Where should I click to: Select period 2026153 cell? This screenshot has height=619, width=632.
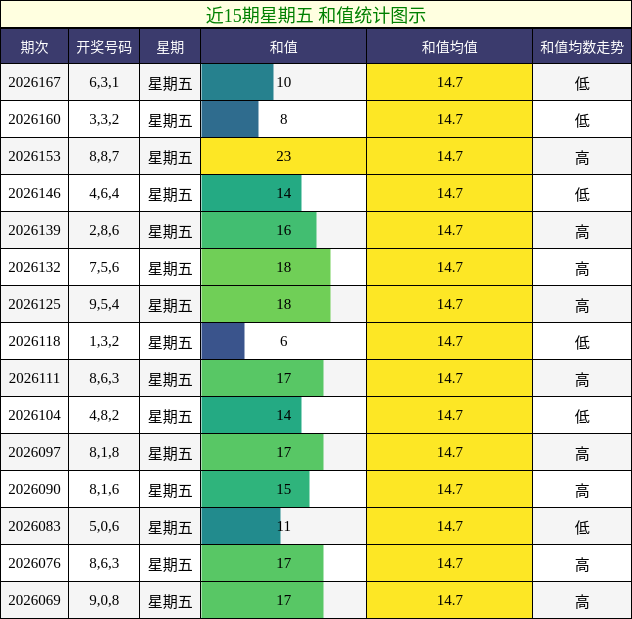(34, 156)
